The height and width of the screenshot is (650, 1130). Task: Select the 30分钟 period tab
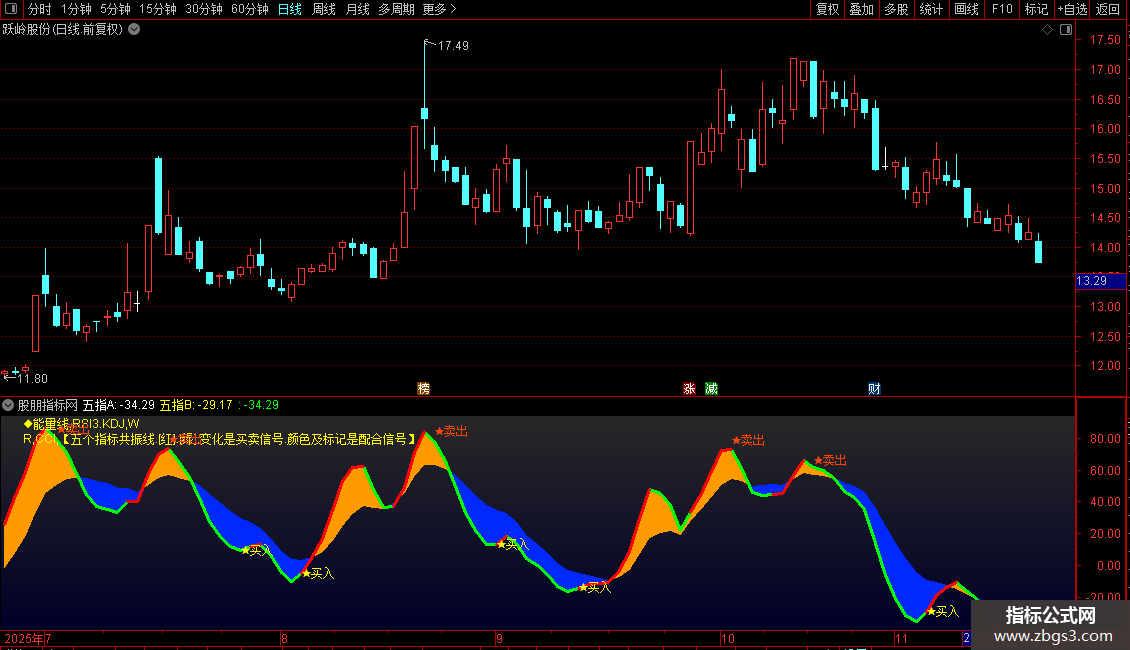(204, 9)
